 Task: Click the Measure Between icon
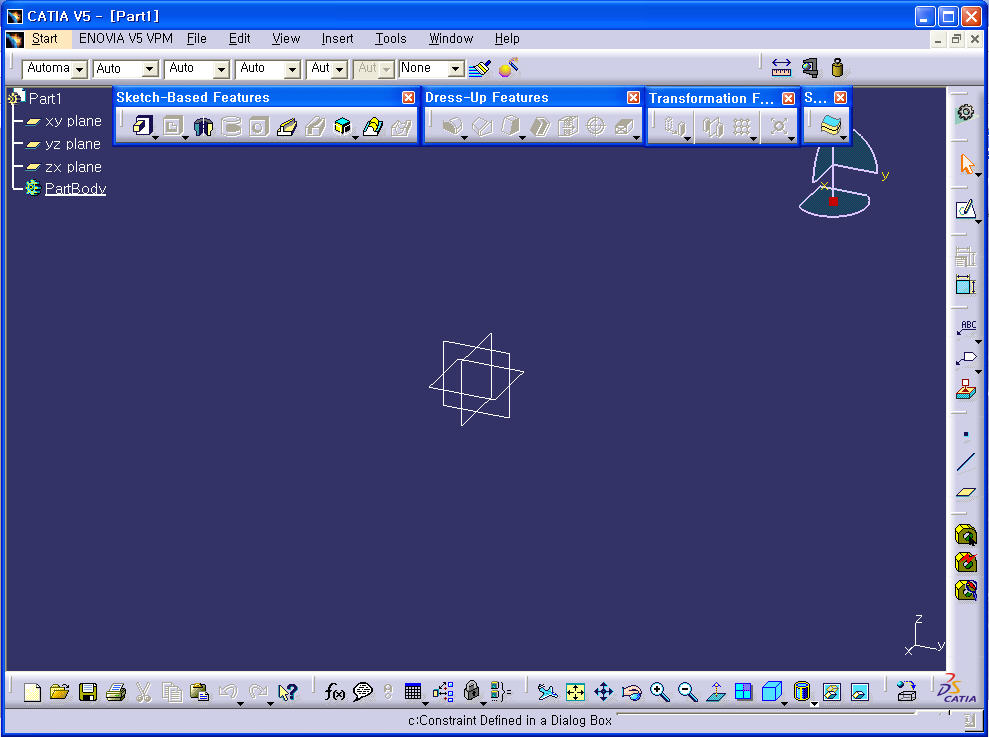[782, 68]
